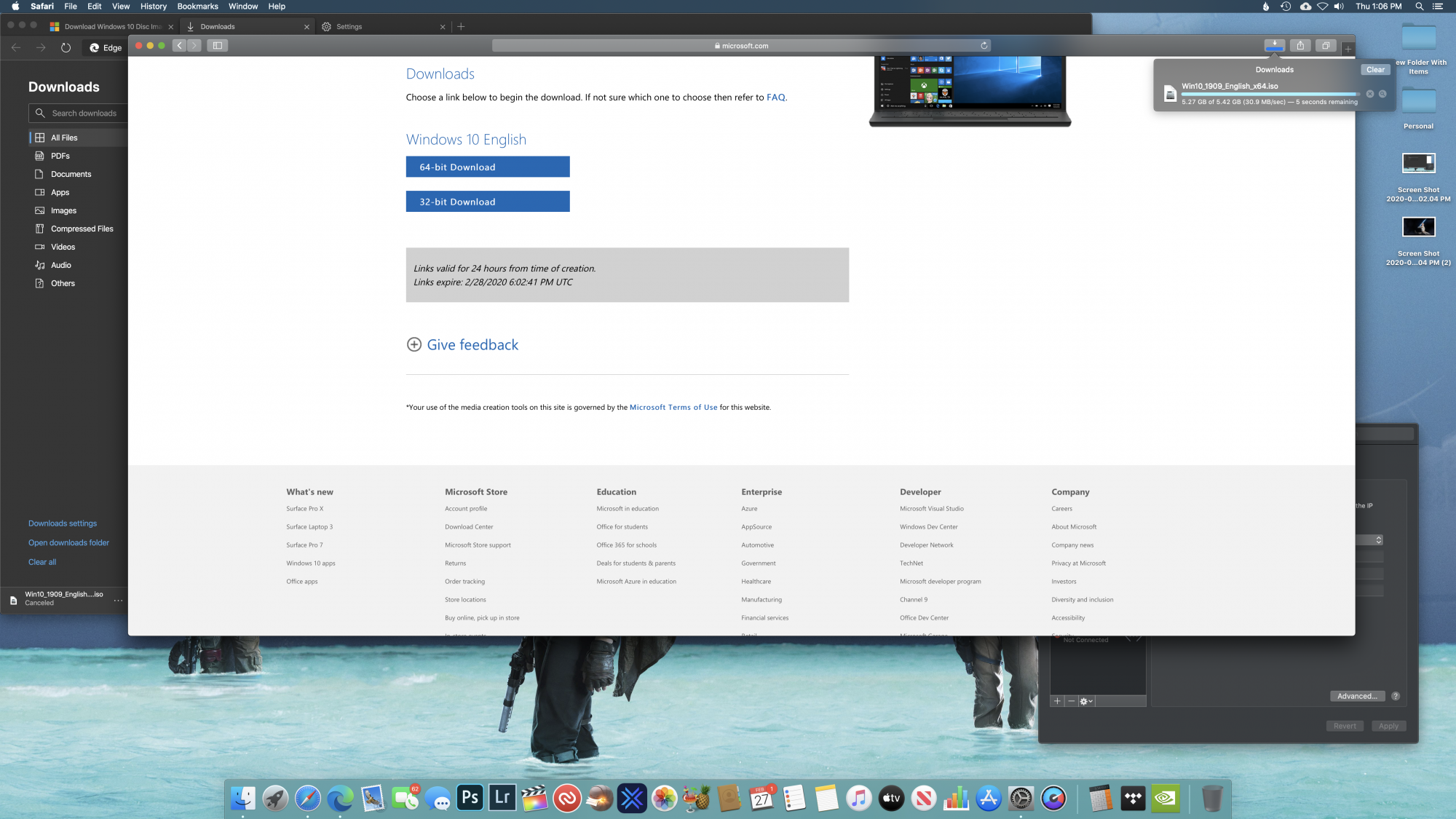Toggle Safari sidebar button
This screenshot has width=1456, height=819.
point(217,45)
